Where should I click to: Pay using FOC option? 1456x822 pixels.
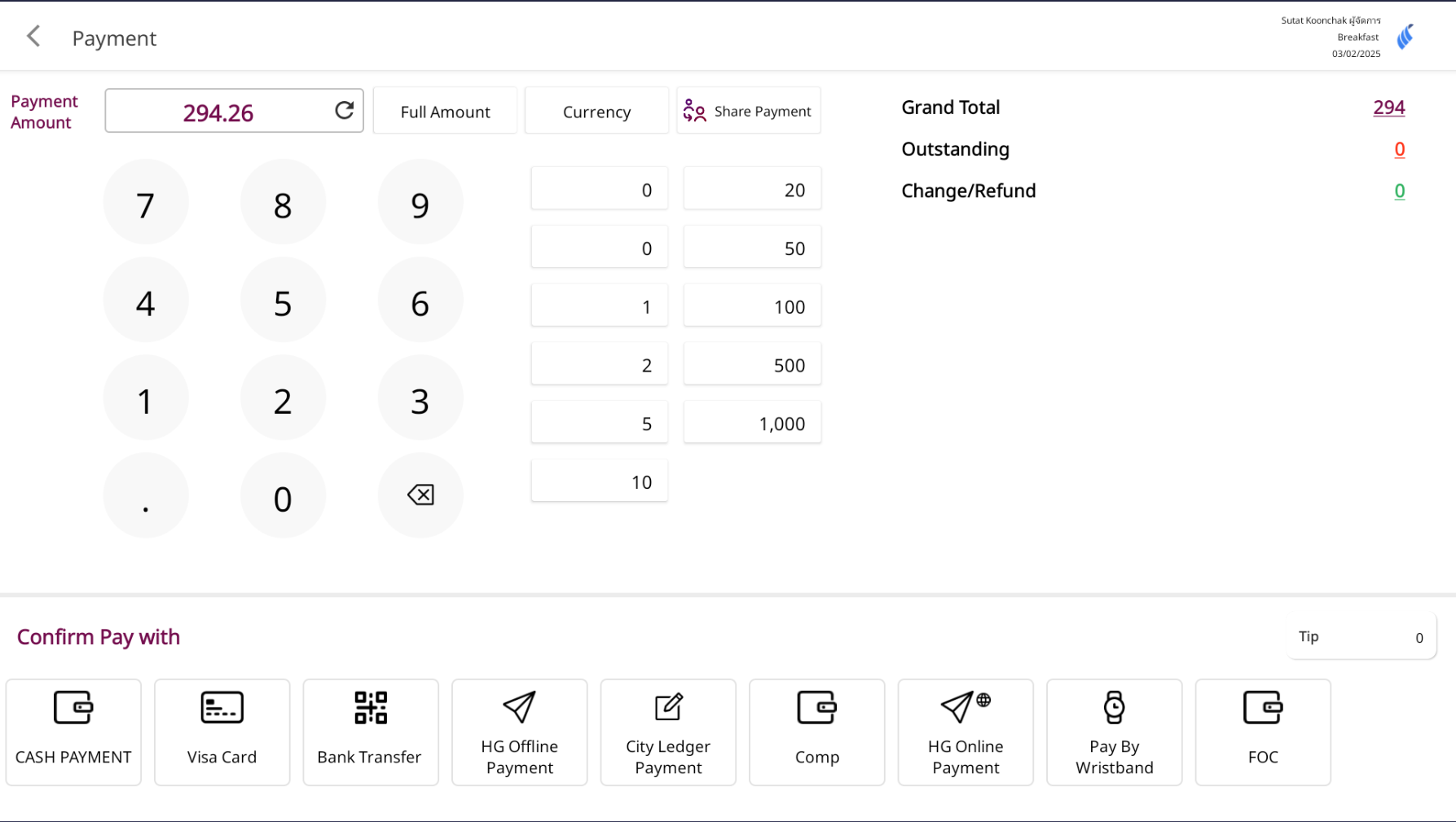coord(1262,732)
